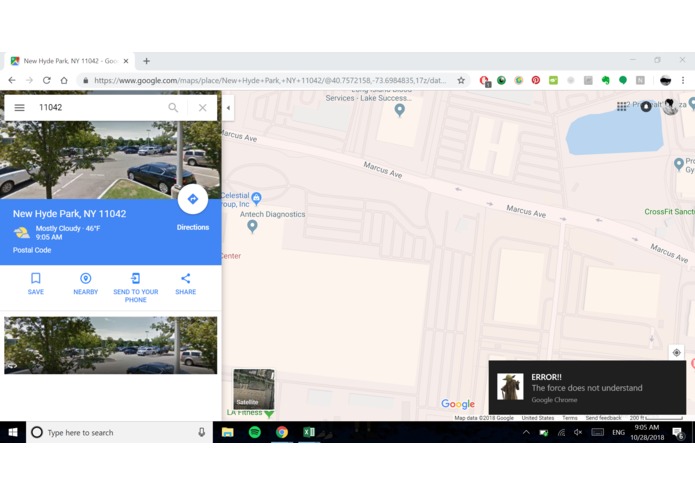Image resolution: width=695 pixels, height=494 pixels.
Task: Open the Action Center notifications icon
Action: click(678, 433)
